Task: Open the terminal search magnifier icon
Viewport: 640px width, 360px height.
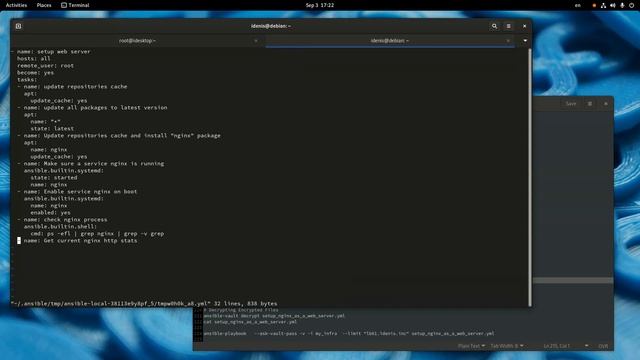Action: pos(494,26)
